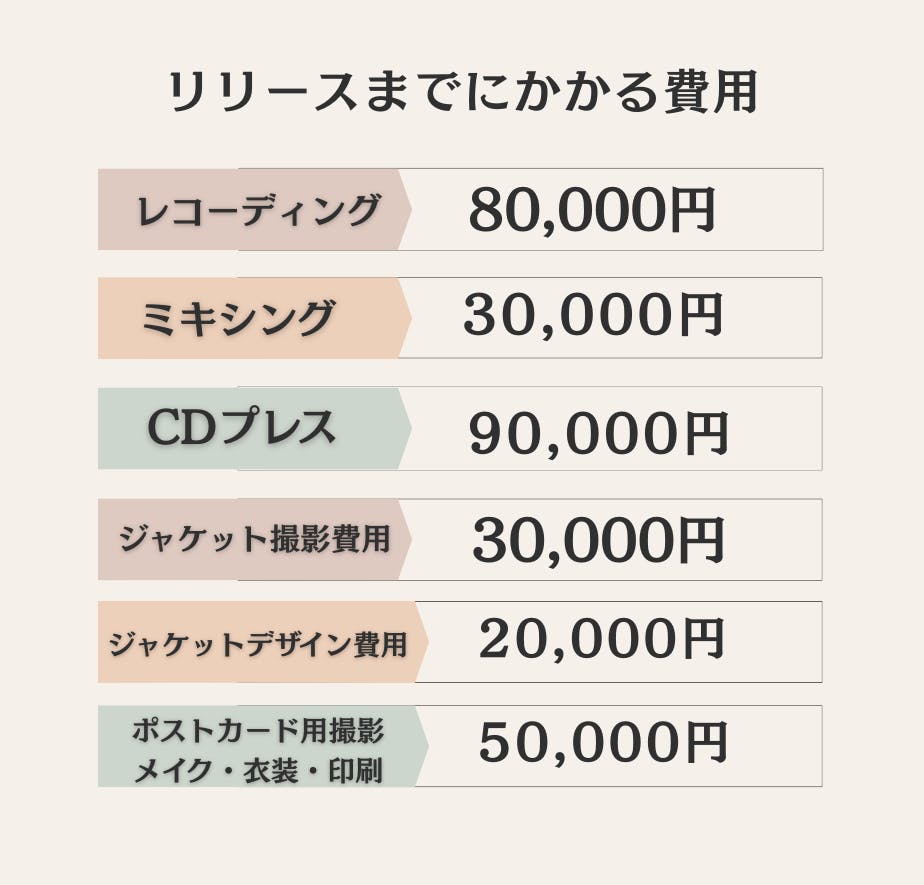924x885 pixels.
Task: Select the CDプレス label tag
Action: 242,428
